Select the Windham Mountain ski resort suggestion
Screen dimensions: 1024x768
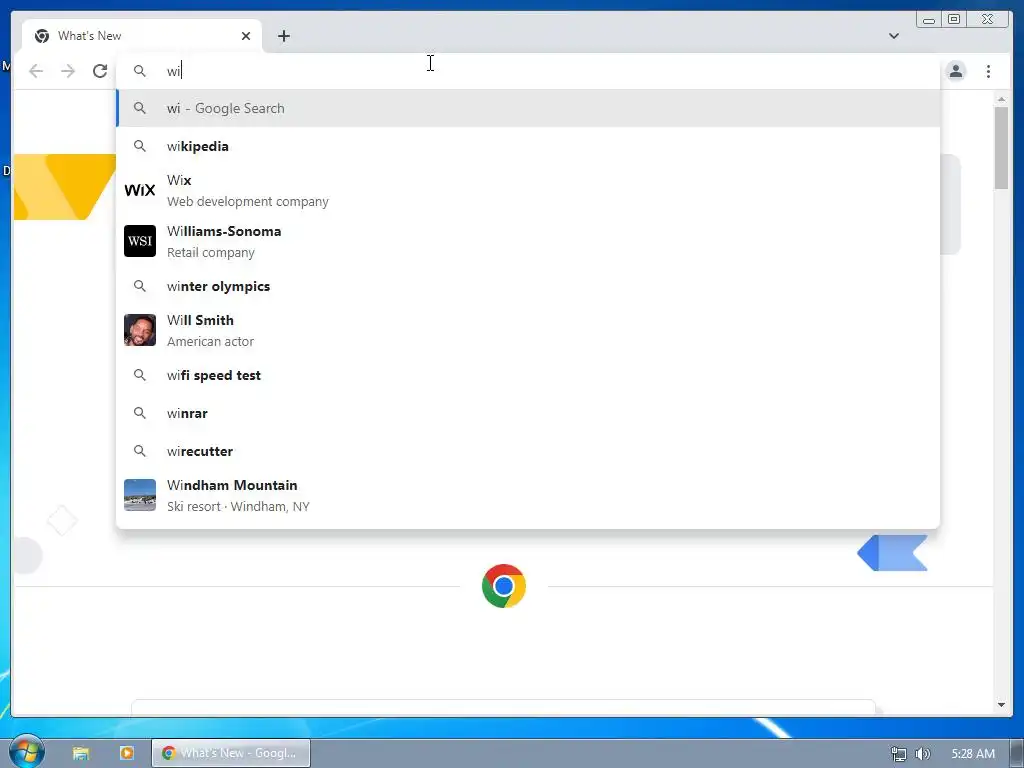pos(528,496)
